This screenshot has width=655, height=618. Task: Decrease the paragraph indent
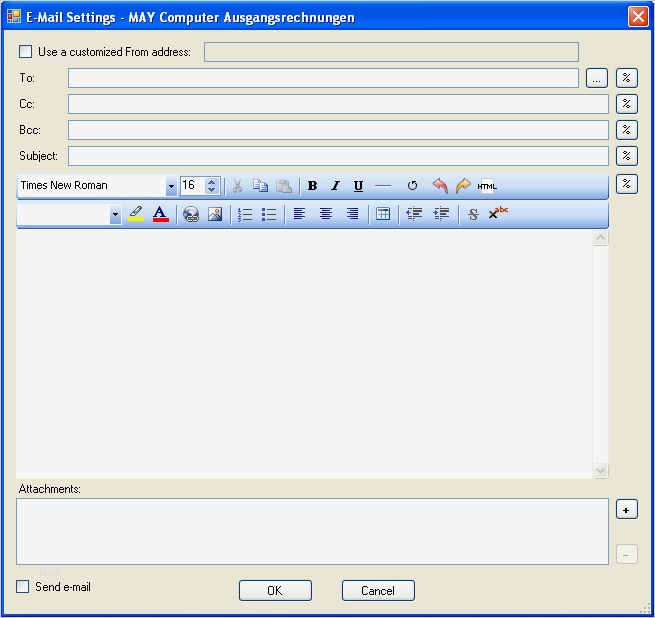coord(414,214)
